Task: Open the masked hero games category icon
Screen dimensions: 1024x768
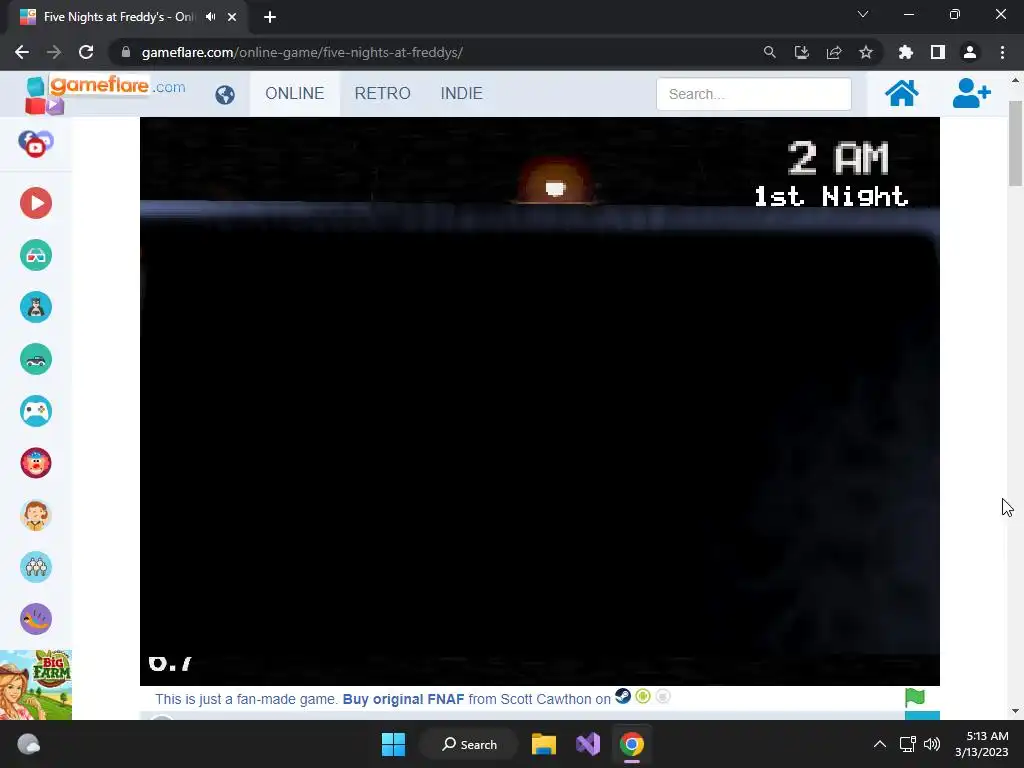Action: click(36, 307)
